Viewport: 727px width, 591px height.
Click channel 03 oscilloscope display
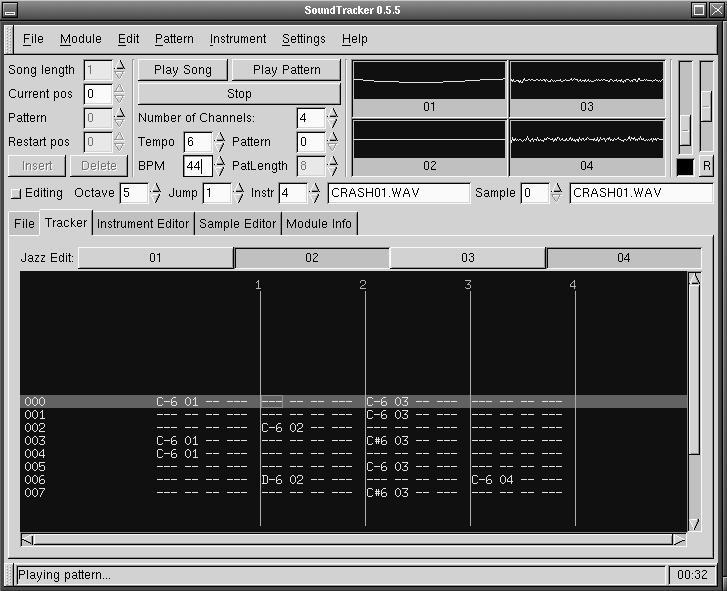587,80
